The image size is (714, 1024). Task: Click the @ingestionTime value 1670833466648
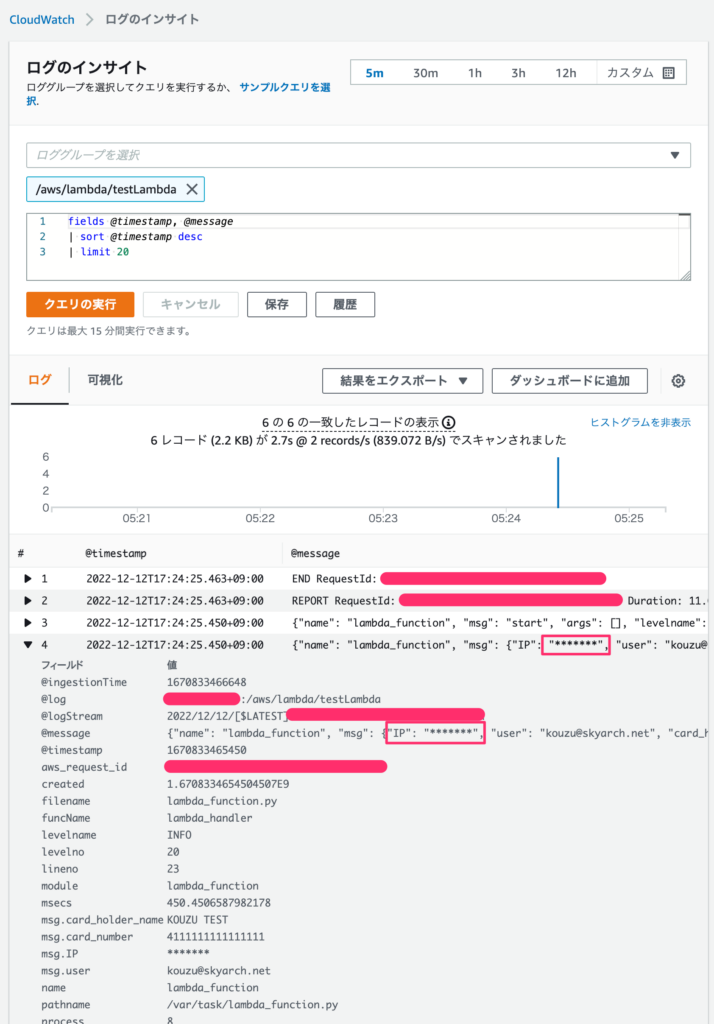click(206, 682)
